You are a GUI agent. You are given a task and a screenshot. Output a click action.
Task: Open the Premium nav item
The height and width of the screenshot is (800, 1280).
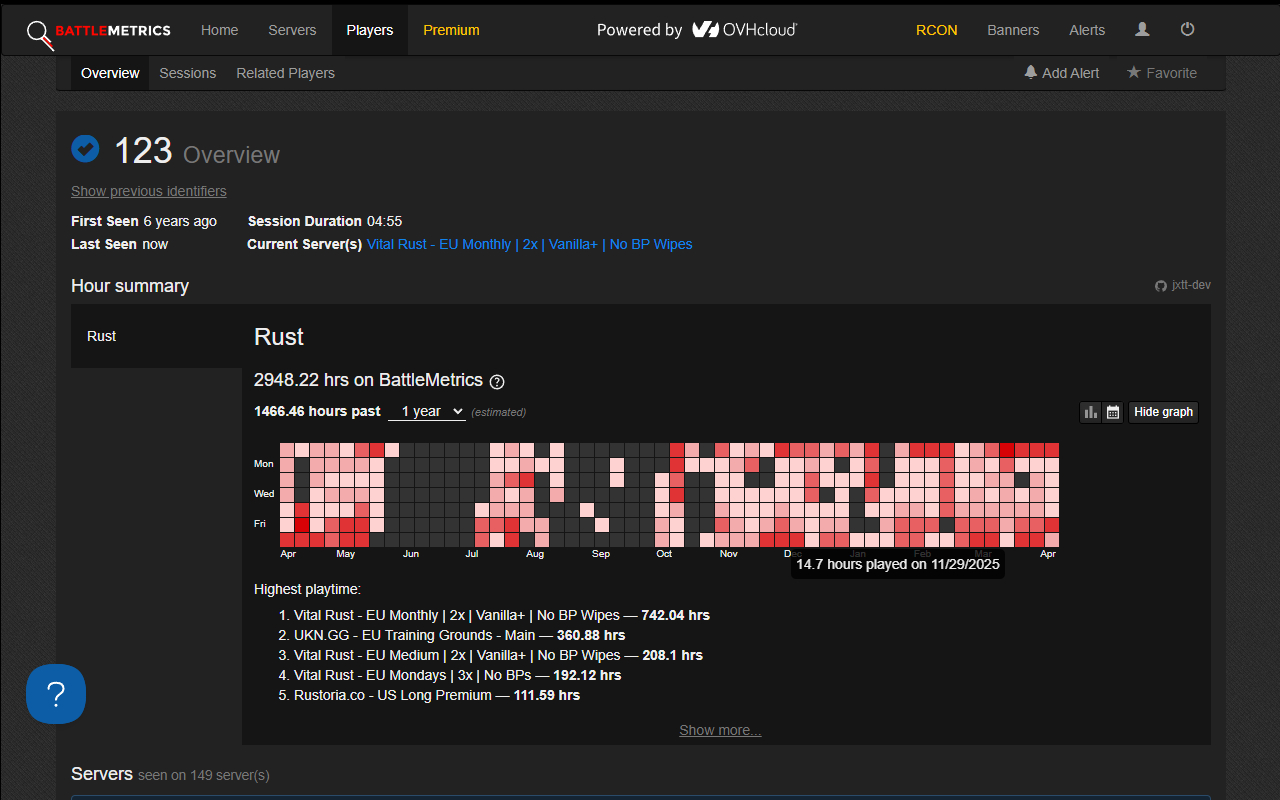[451, 30]
